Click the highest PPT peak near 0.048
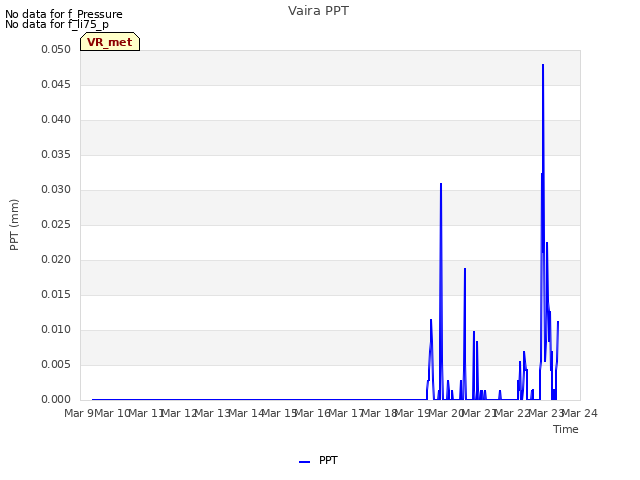The height and width of the screenshot is (480, 640). click(543, 65)
